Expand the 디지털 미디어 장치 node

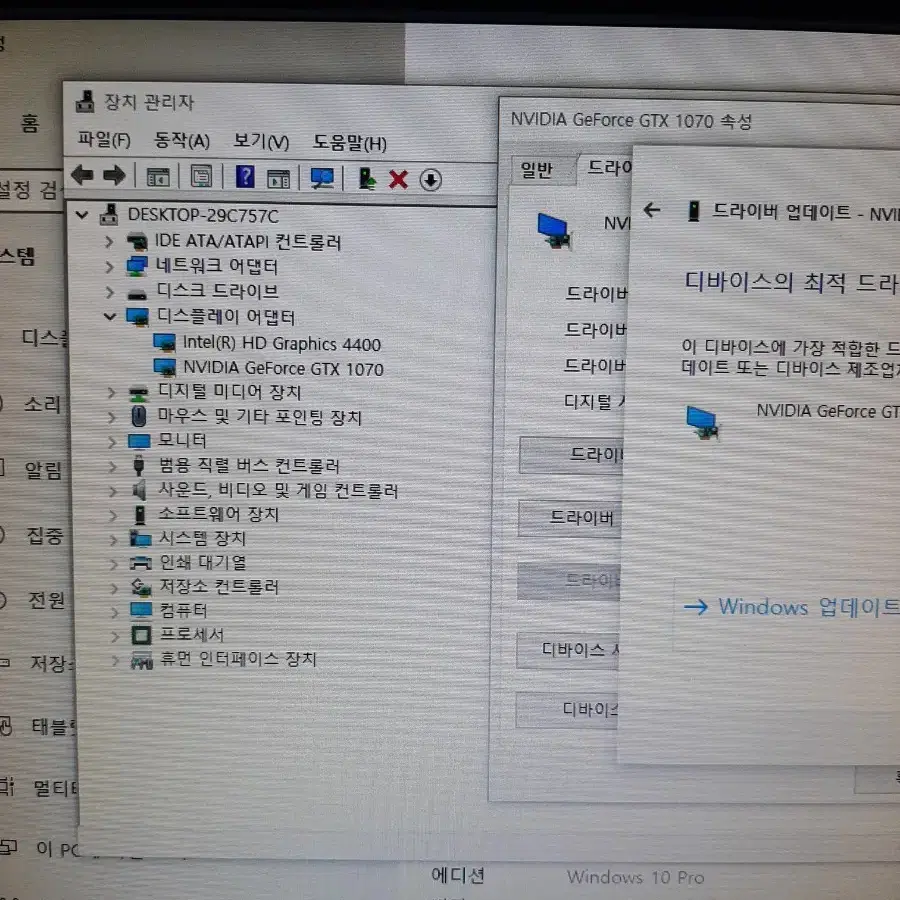pyautogui.click(x=111, y=393)
